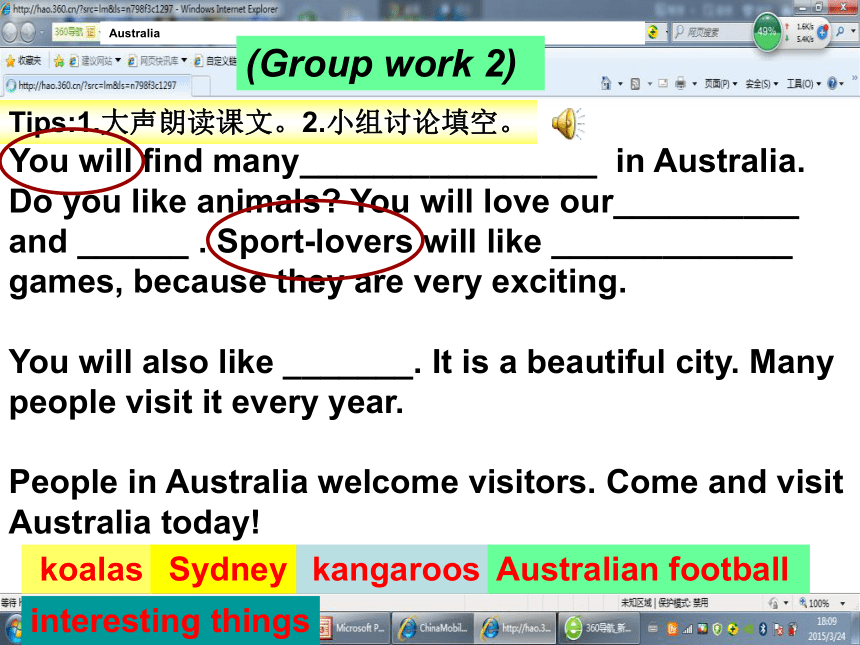Expand the search provider dropdown arrow
The image size is (860, 645).
pyautogui.click(x=852, y=32)
